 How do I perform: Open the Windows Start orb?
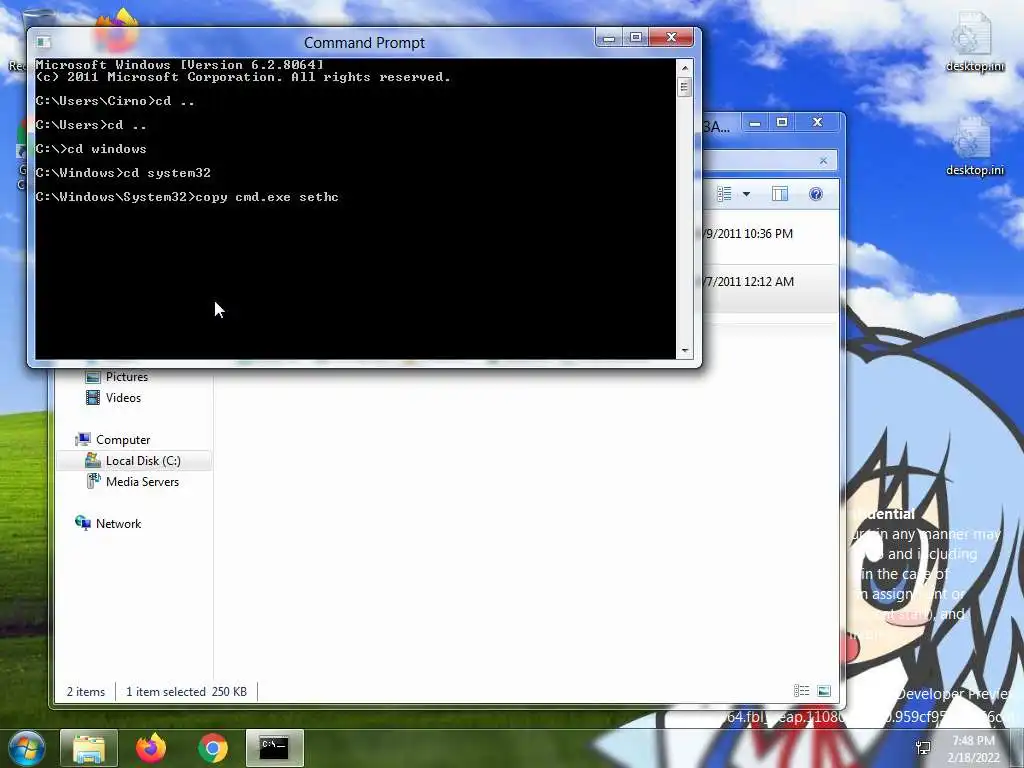(x=26, y=748)
